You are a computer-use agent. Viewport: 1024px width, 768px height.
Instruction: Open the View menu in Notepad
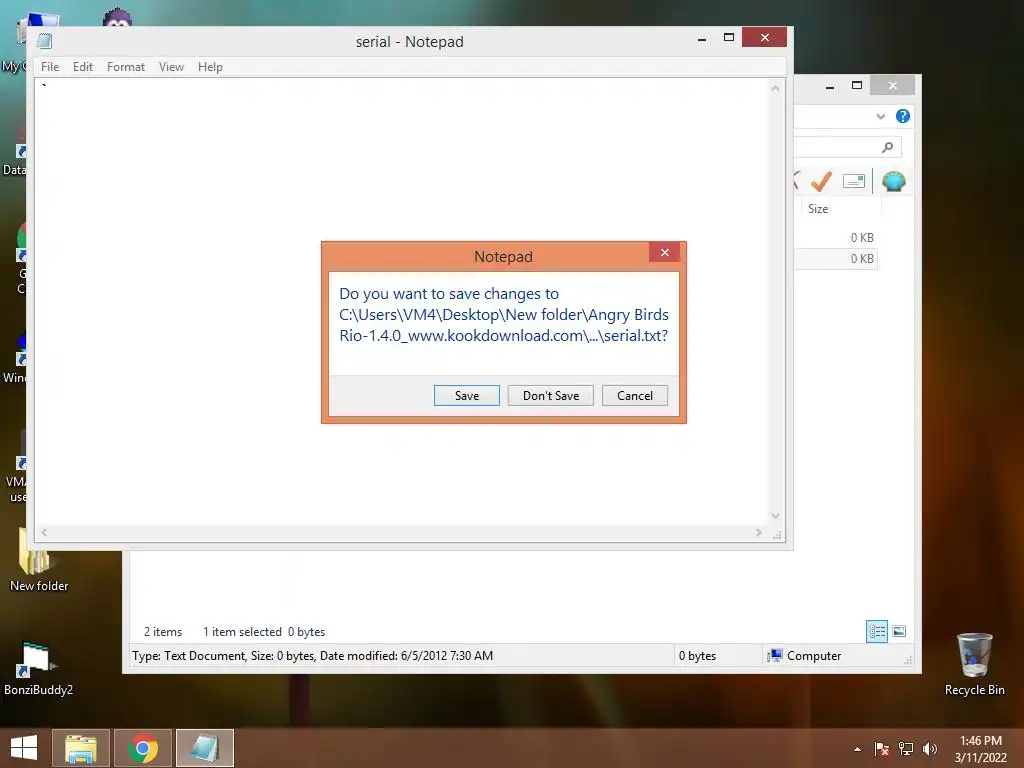tap(171, 67)
